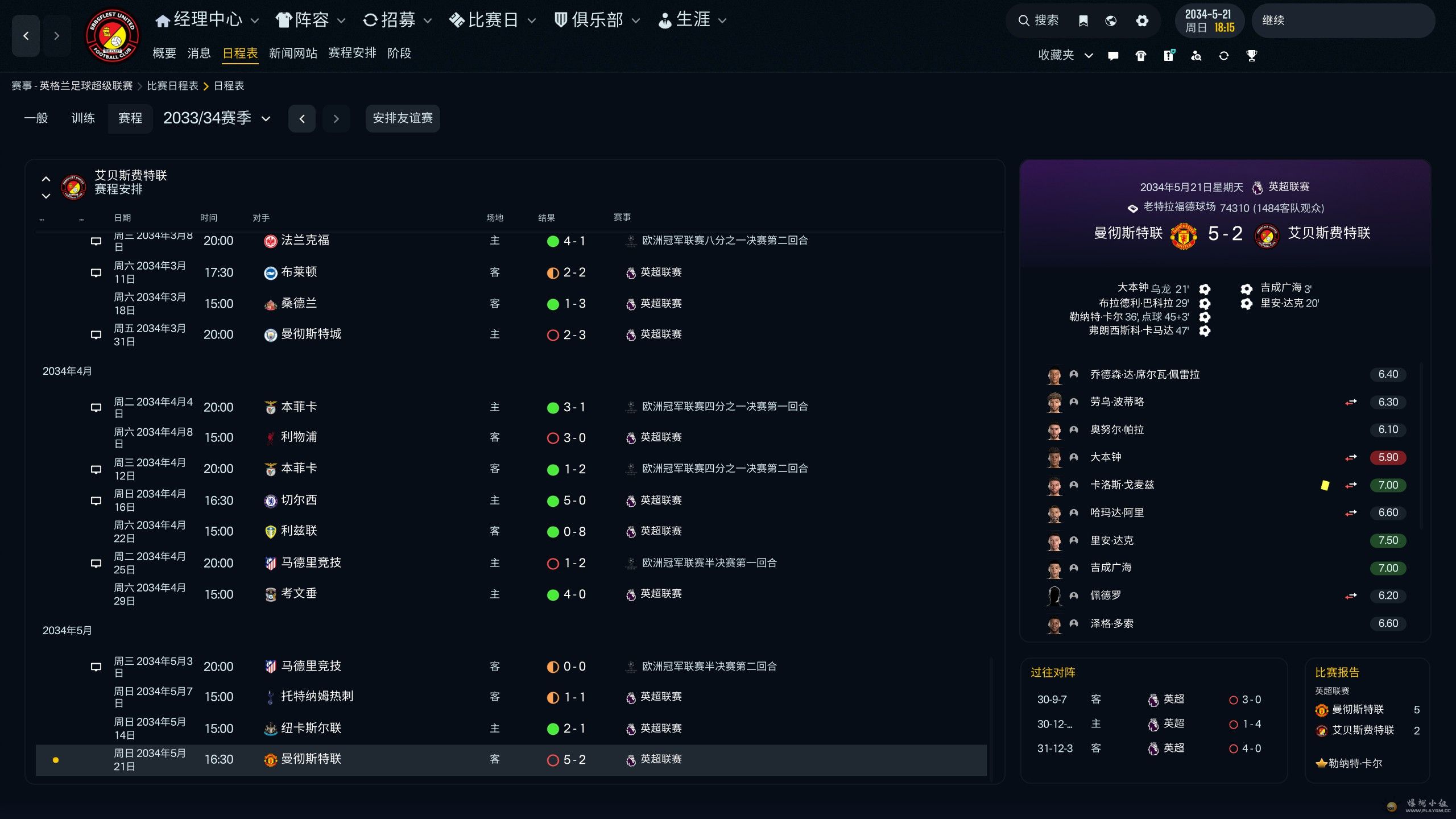Click Ebbsfleet United club badge in header
1456x819 pixels.
tap(112, 35)
